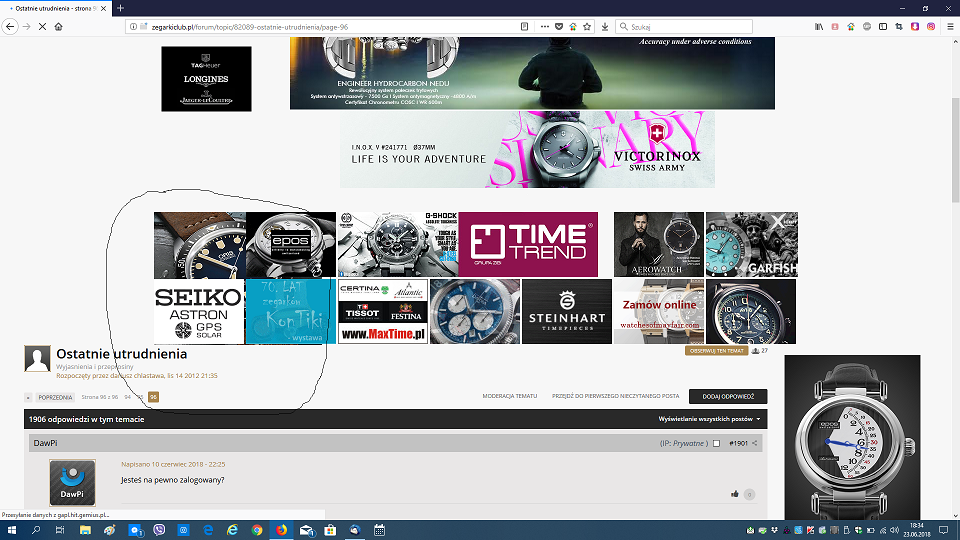This screenshot has width=960, height=540.
Task: Open permalink #1901
Action: click(738, 443)
